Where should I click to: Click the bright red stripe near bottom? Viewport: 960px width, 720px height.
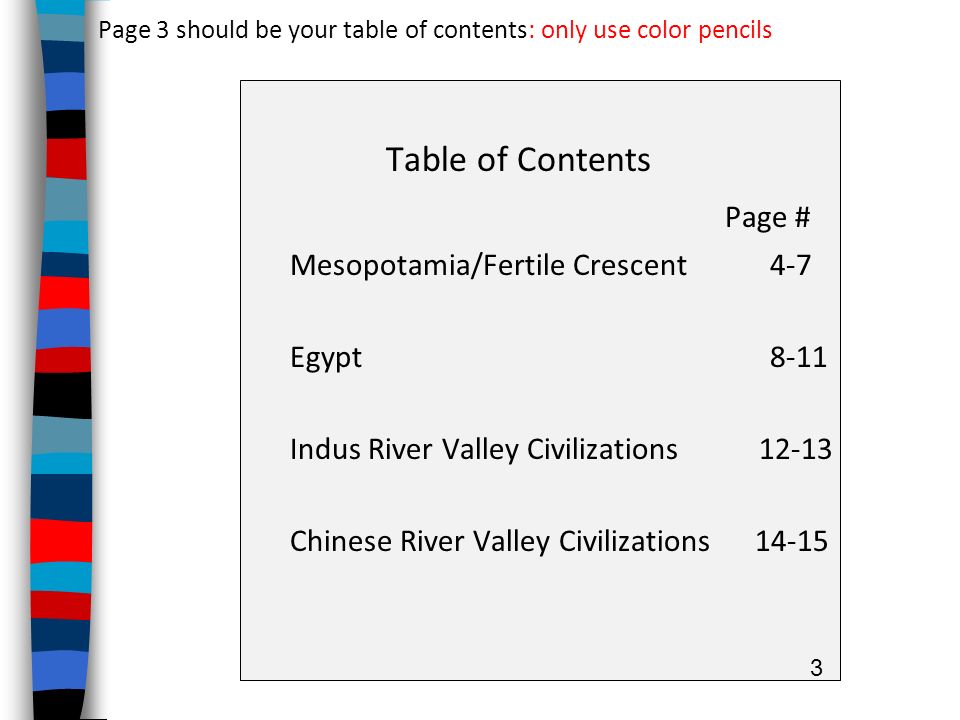(61, 541)
